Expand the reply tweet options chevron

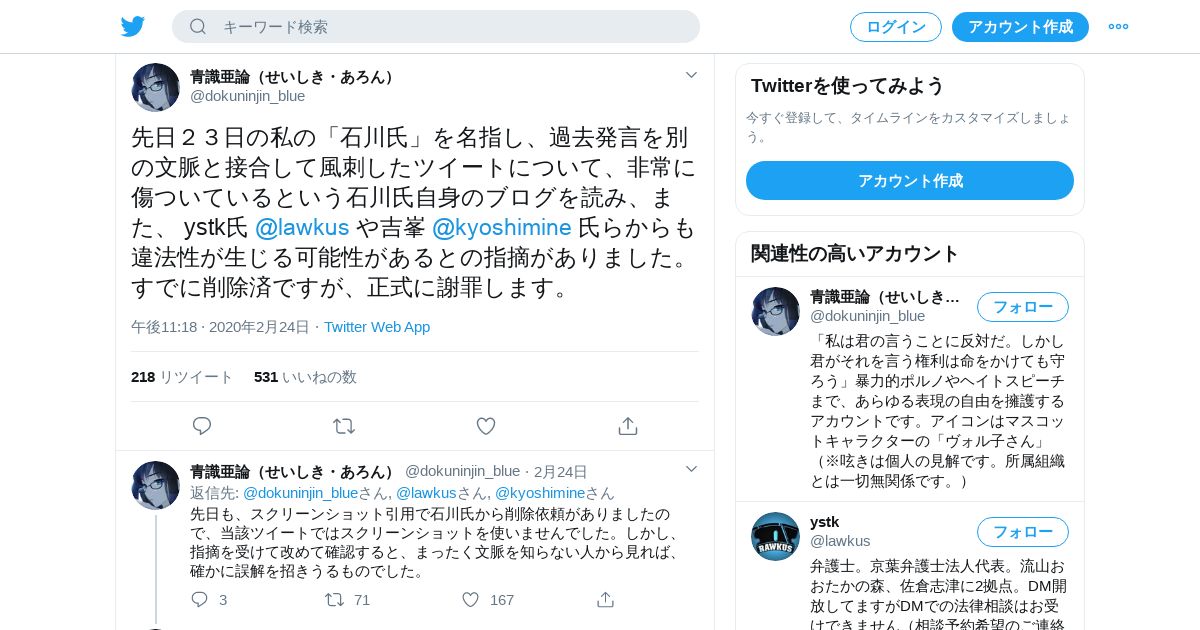pyautogui.click(x=691, y=469)
